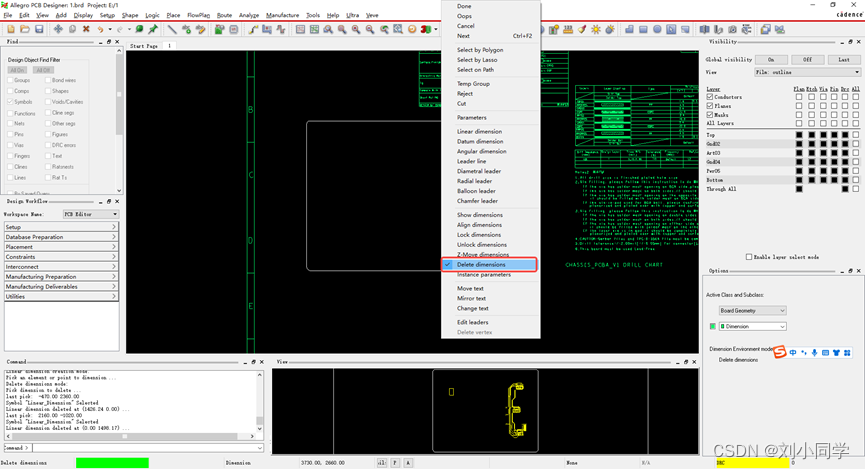The width and height of the screenshot is (865, 469).
Task: Click the red Delete X toolbar icon
Action: [86, 29]
